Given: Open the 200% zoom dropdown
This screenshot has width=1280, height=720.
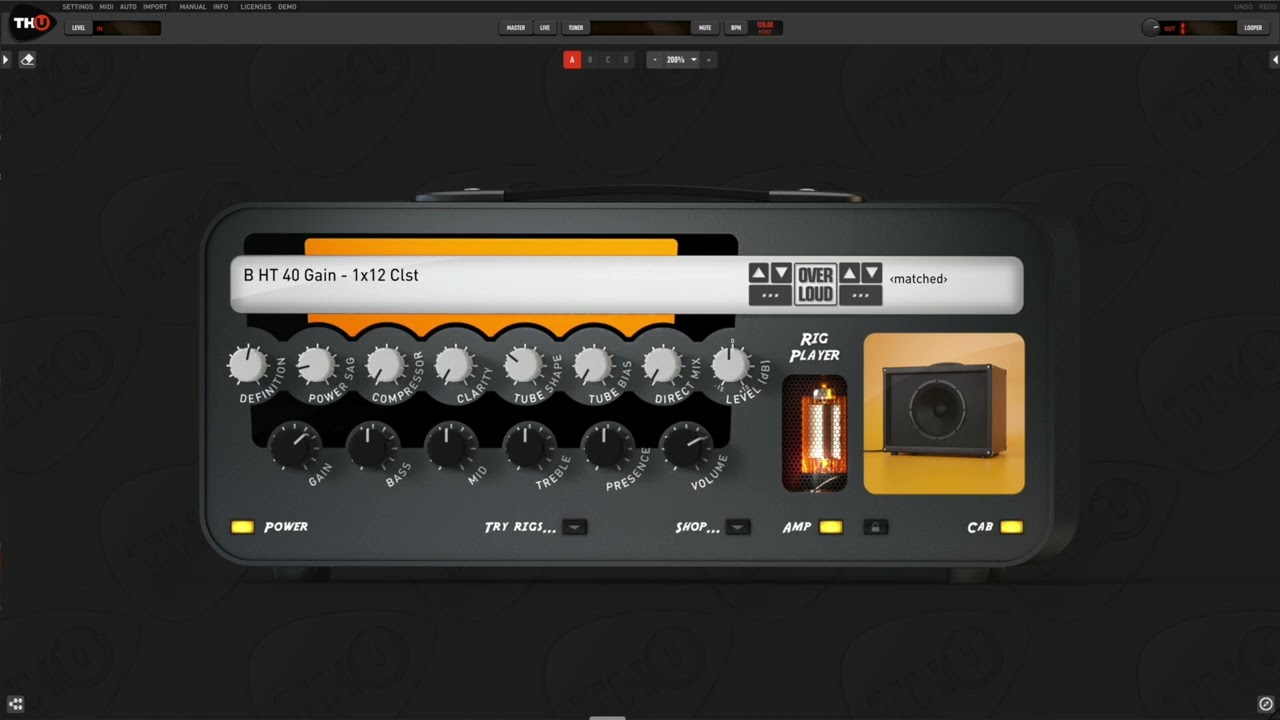Looking at the screenshot, I should (x=682, y=60).
